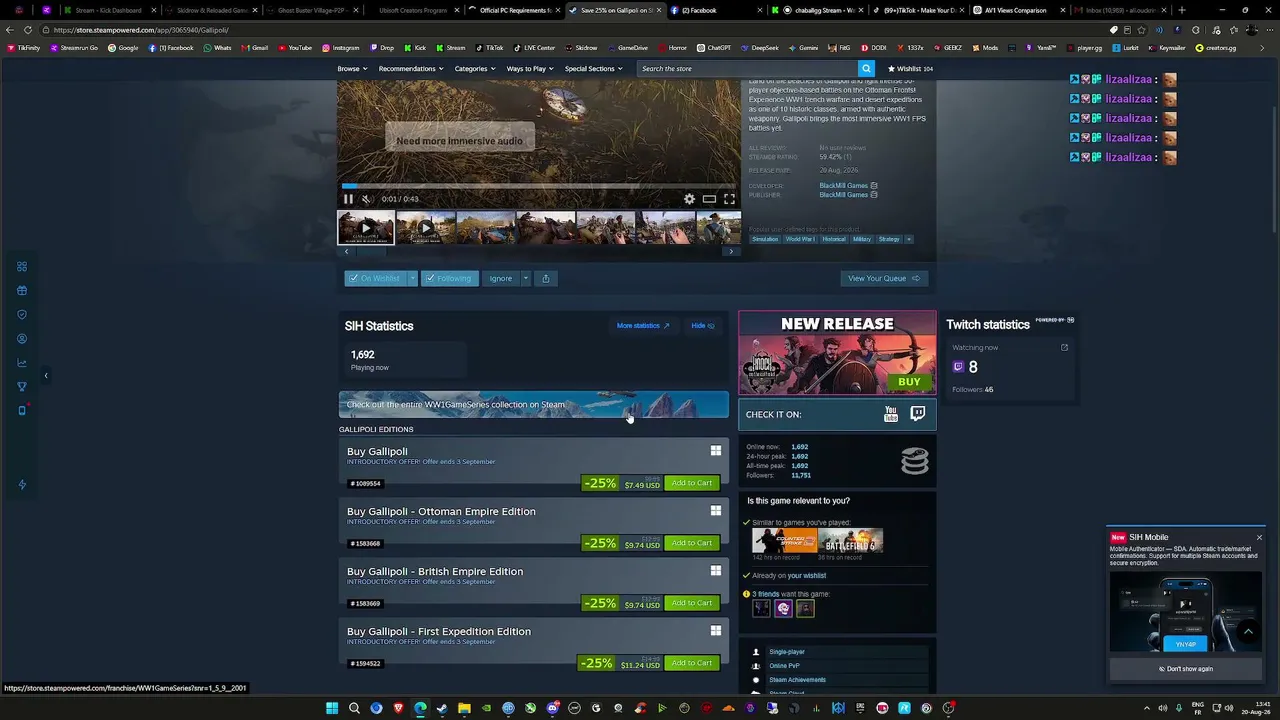
Task: Add Ottoman Empire Edition to cart
Action: coord(692,543)
